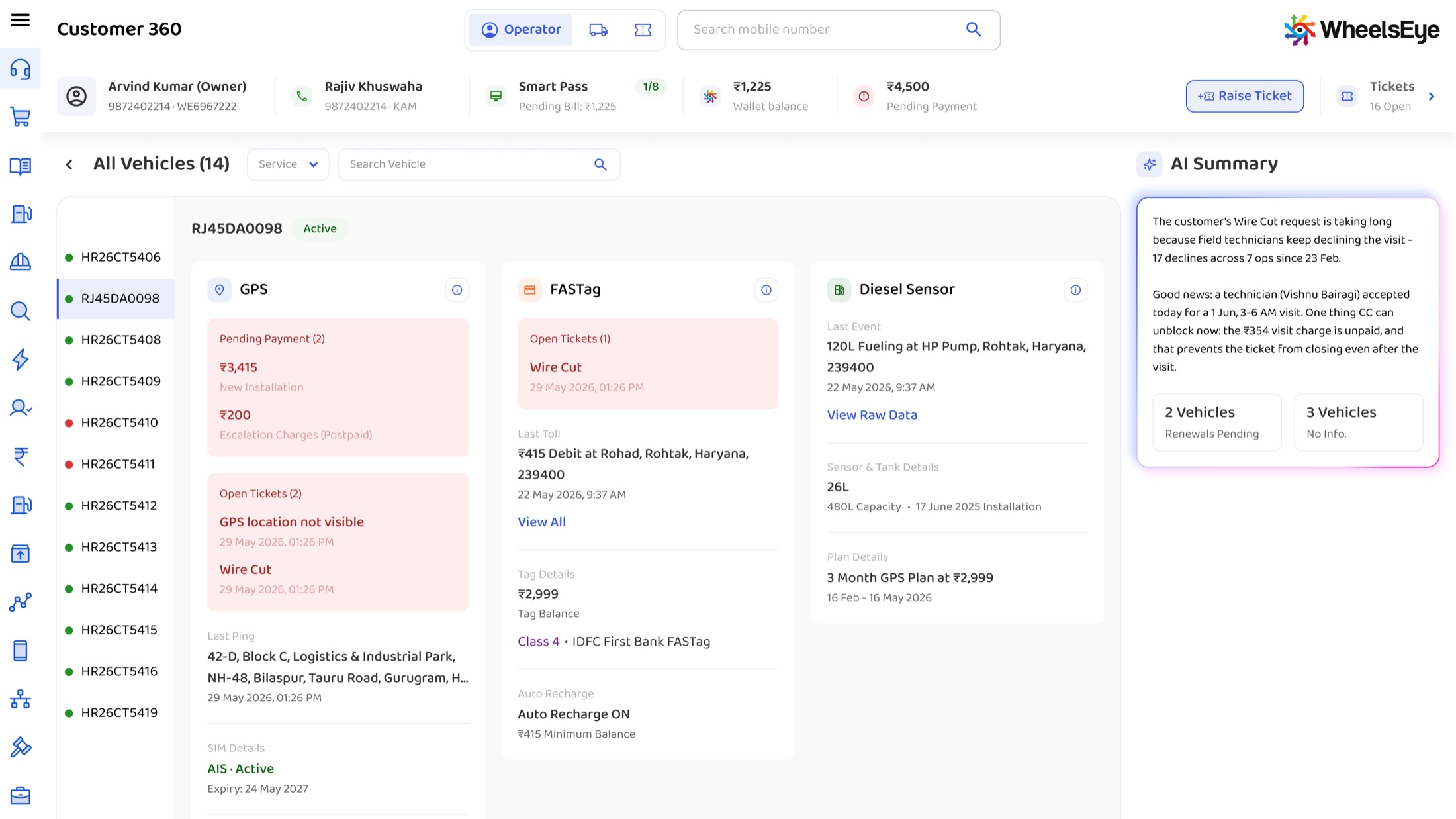Open the magnifier search sidebar icon
Screen dimensions: 1456x819
pyautogui.click(x=21, y=311)
